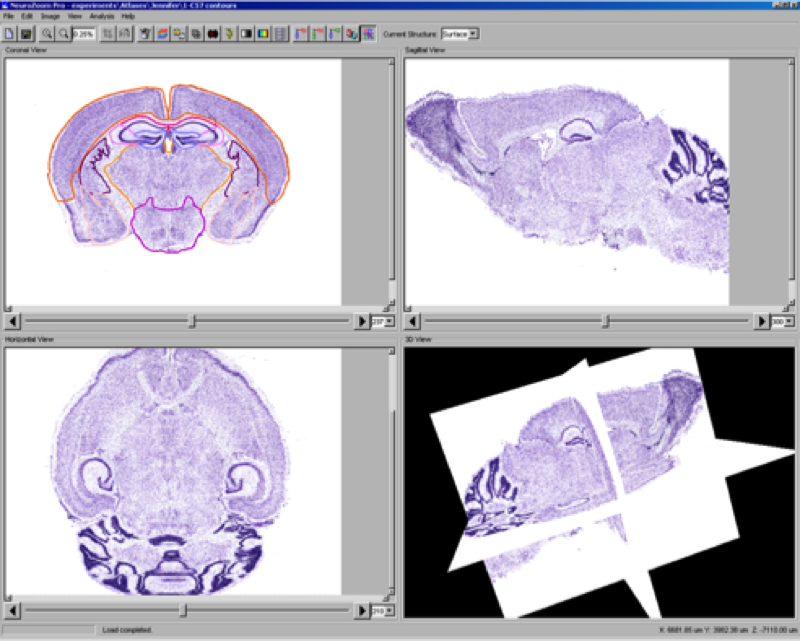Viewport: 800px width, 641px height.
Task: Click Sagittal View slider's left arrow button
Action: click(x=412, y=321)
